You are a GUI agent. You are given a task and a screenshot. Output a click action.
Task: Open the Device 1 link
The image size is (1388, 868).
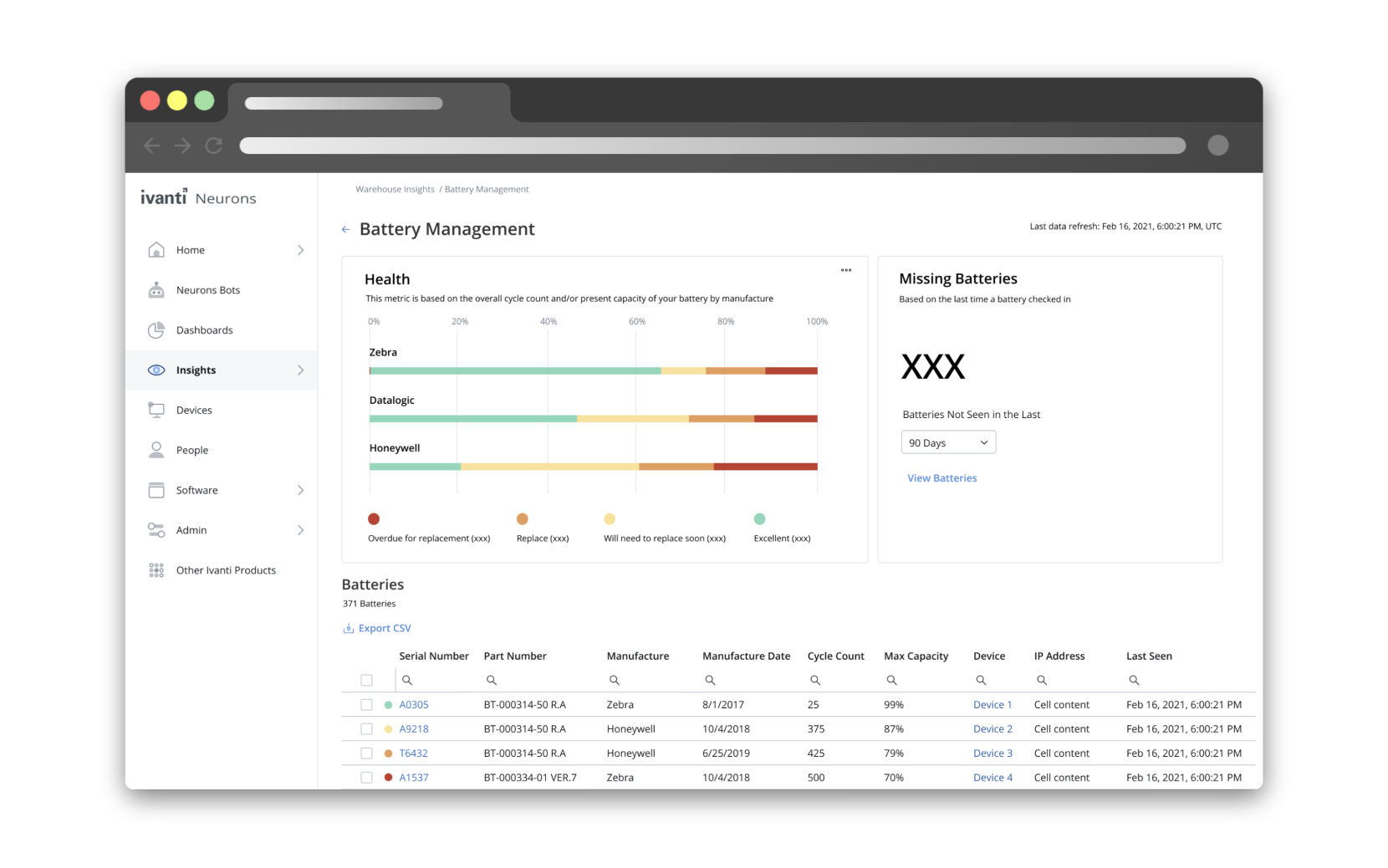click(993, 705)
